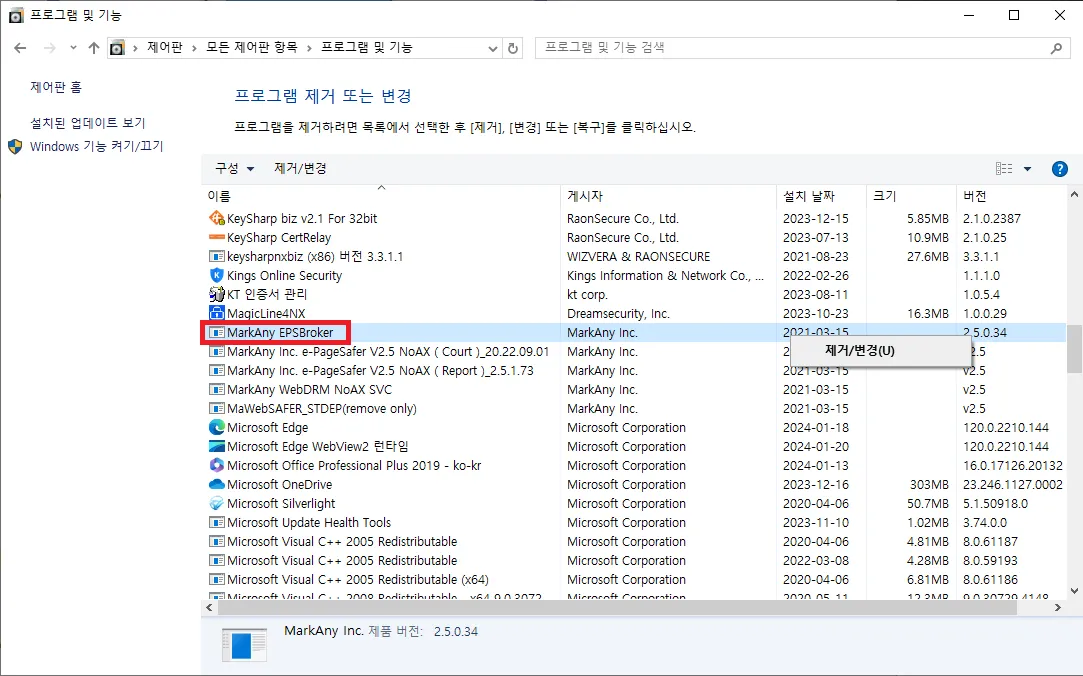Image resolution: width=1083 pixels, height=676 pixels.
Task: Sort by the 게시자 column header
Action: click(x=668, y=196)
